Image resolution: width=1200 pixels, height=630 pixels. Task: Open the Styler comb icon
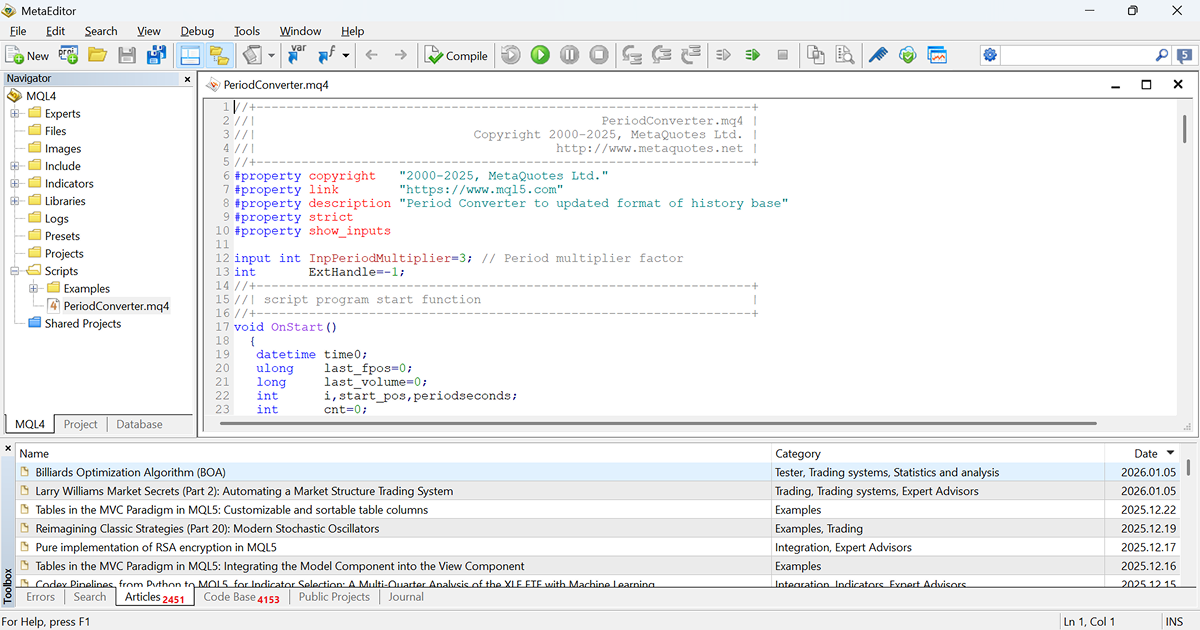[x=877, y=56]
